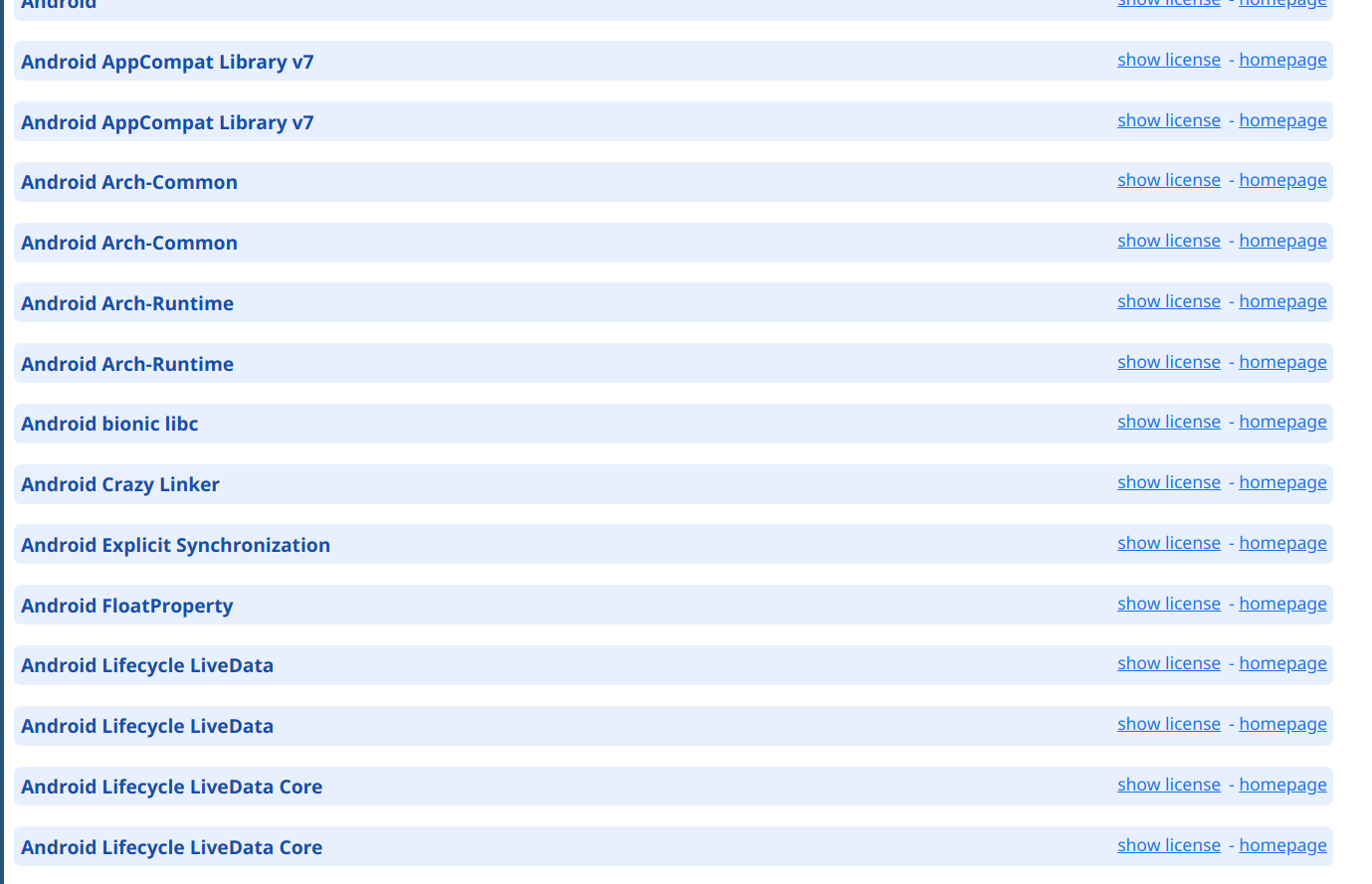Open homepage for Android Lifecycle LiveData Core

pos(1282,785)
